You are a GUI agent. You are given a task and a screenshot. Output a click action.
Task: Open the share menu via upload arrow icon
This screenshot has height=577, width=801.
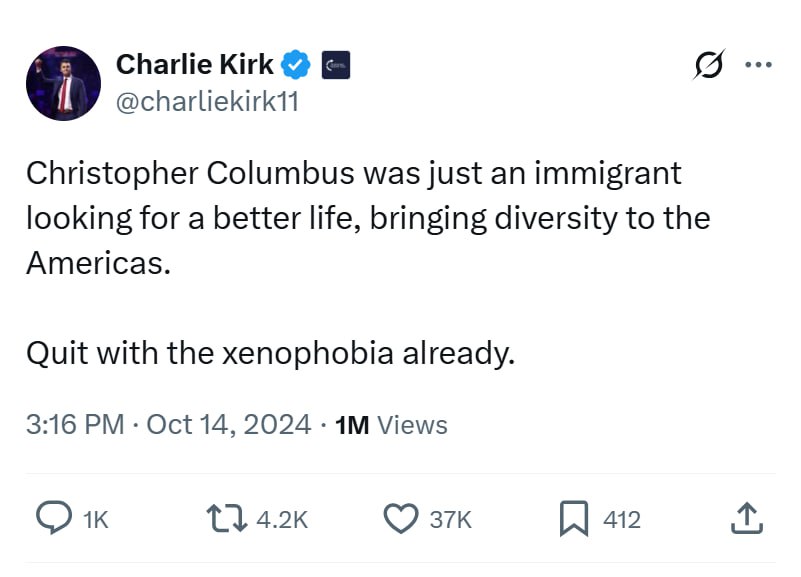click(748, 518)
